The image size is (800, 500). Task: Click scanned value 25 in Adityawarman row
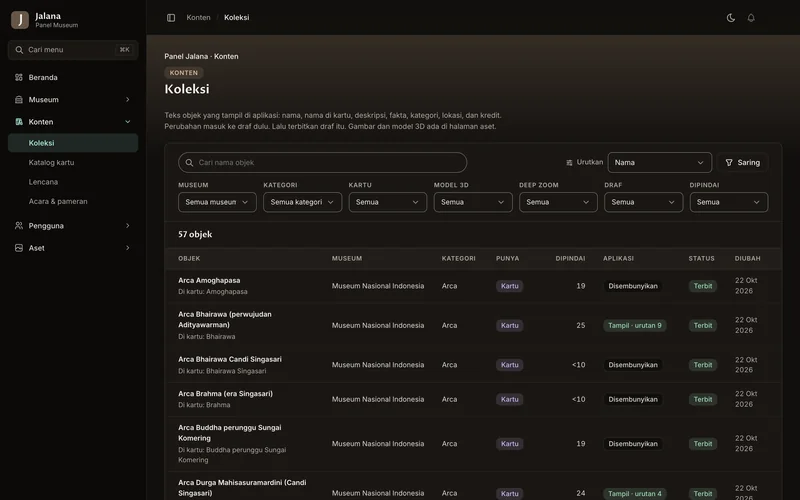click(x=581, y=326)
